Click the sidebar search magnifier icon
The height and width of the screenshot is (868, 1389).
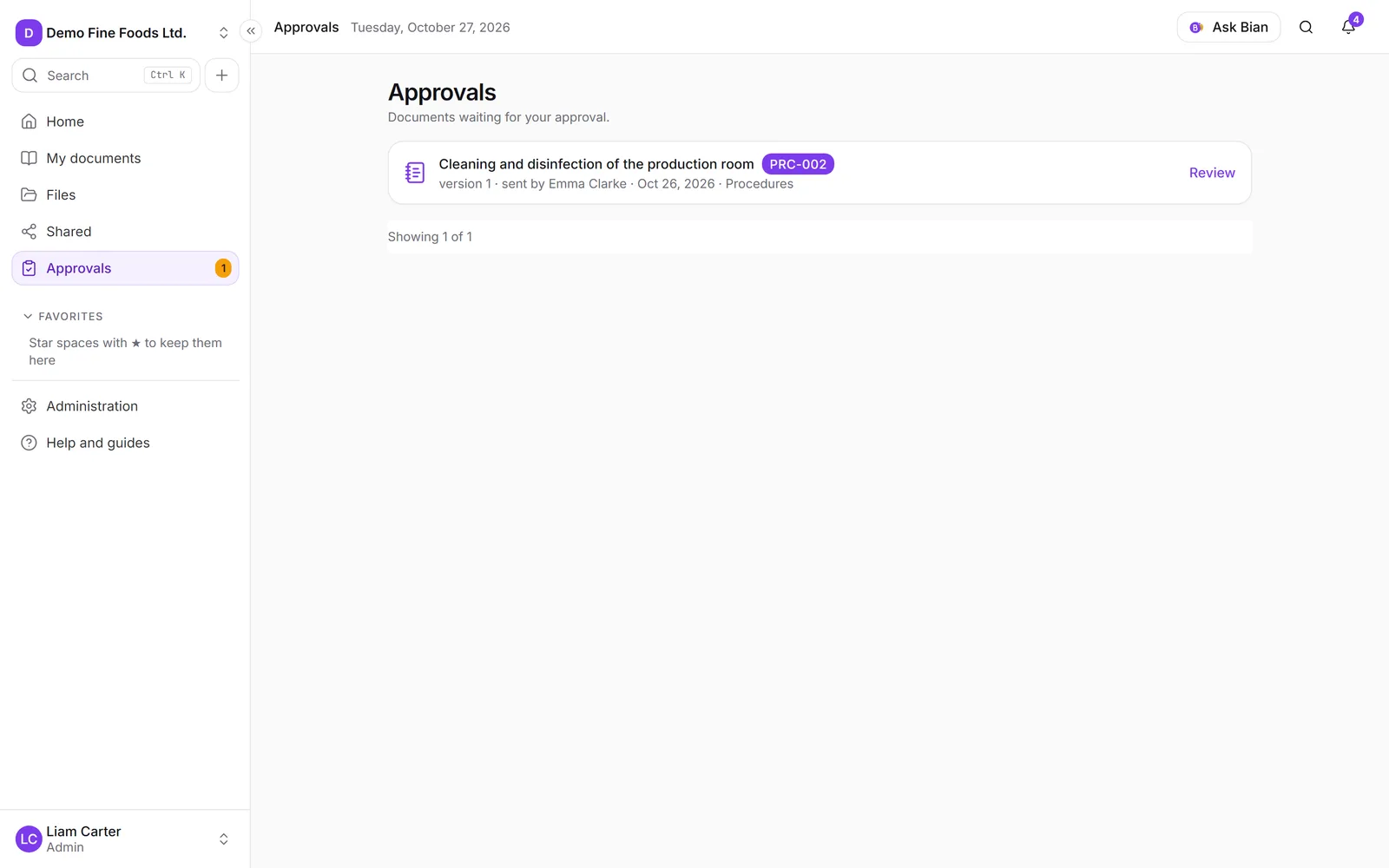pyautogui.click(x=30, y=76)
